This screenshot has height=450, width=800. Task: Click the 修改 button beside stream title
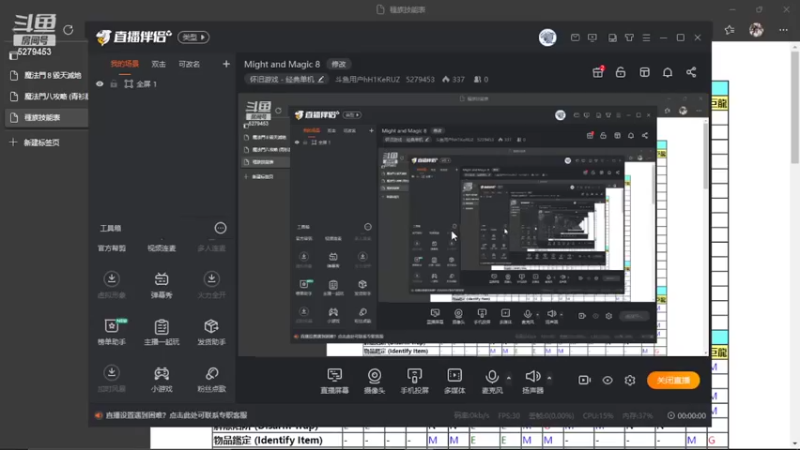pyautogui.click(x=339, y=64)
